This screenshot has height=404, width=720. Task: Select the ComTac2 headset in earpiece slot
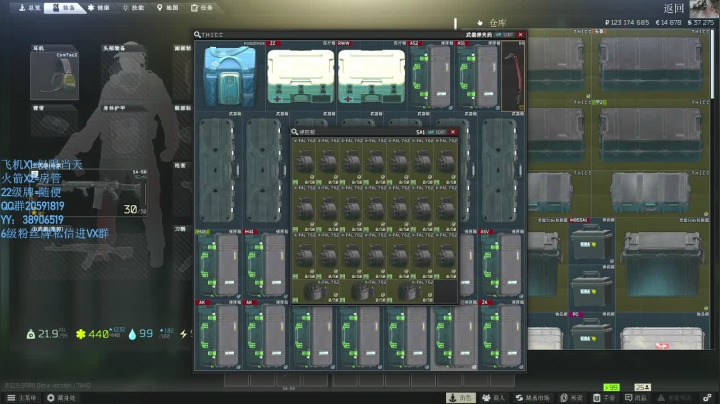pos(55,75)
